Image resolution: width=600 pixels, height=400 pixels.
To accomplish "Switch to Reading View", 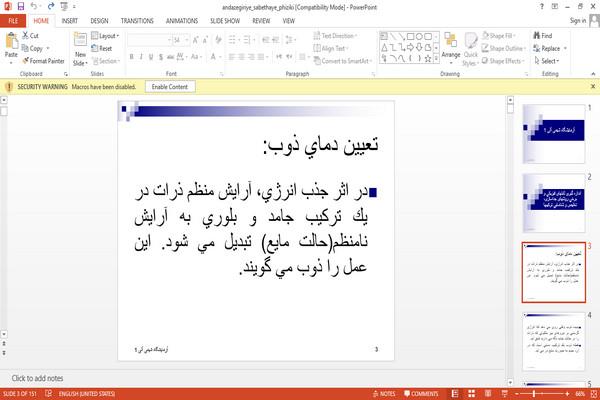I will (x=488, y=393).
